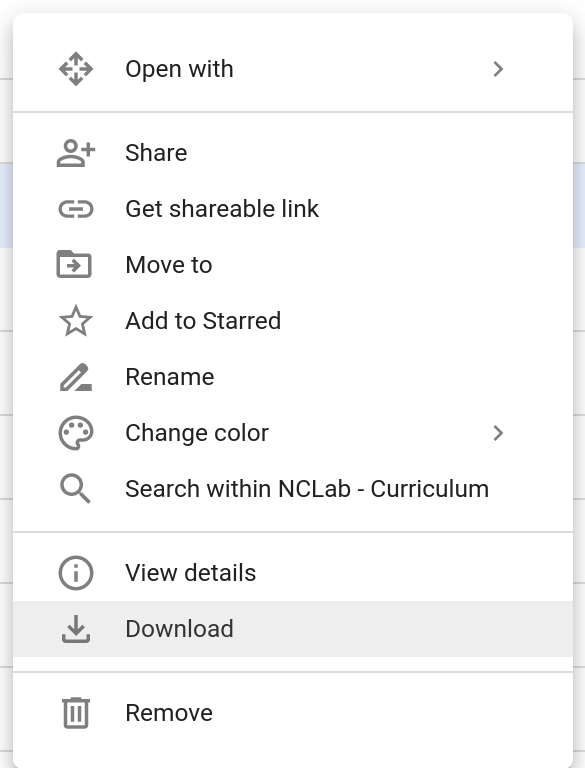
Task: Expand the Change color submenu arrow
Action: coord(498,433)
